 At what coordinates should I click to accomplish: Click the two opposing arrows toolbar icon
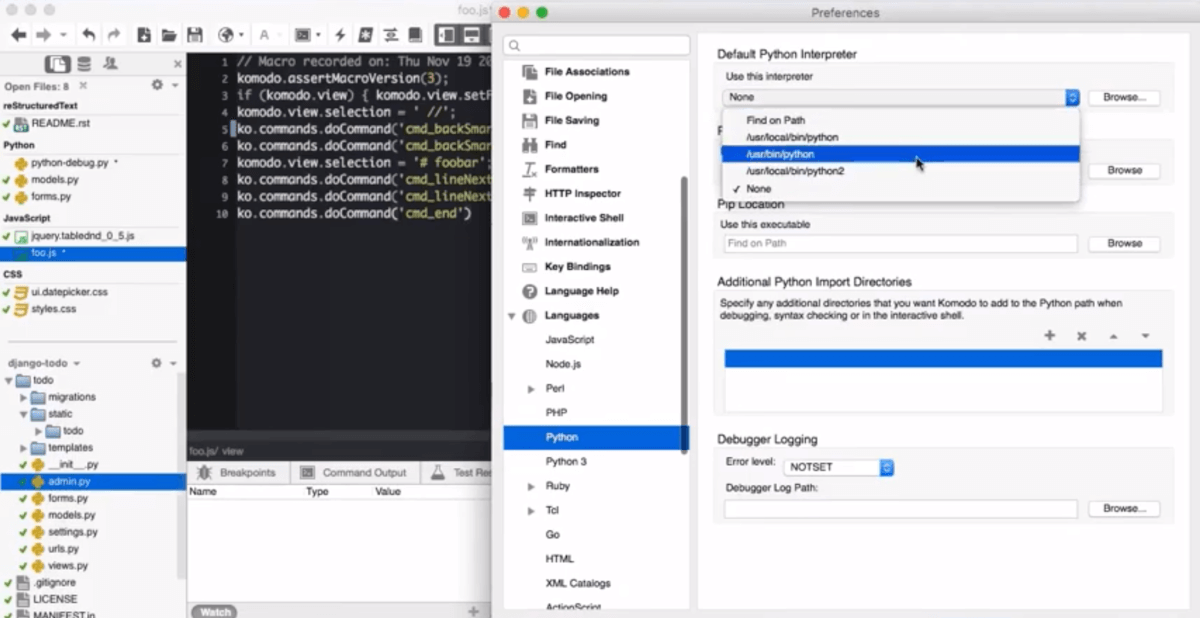point(390,35)
